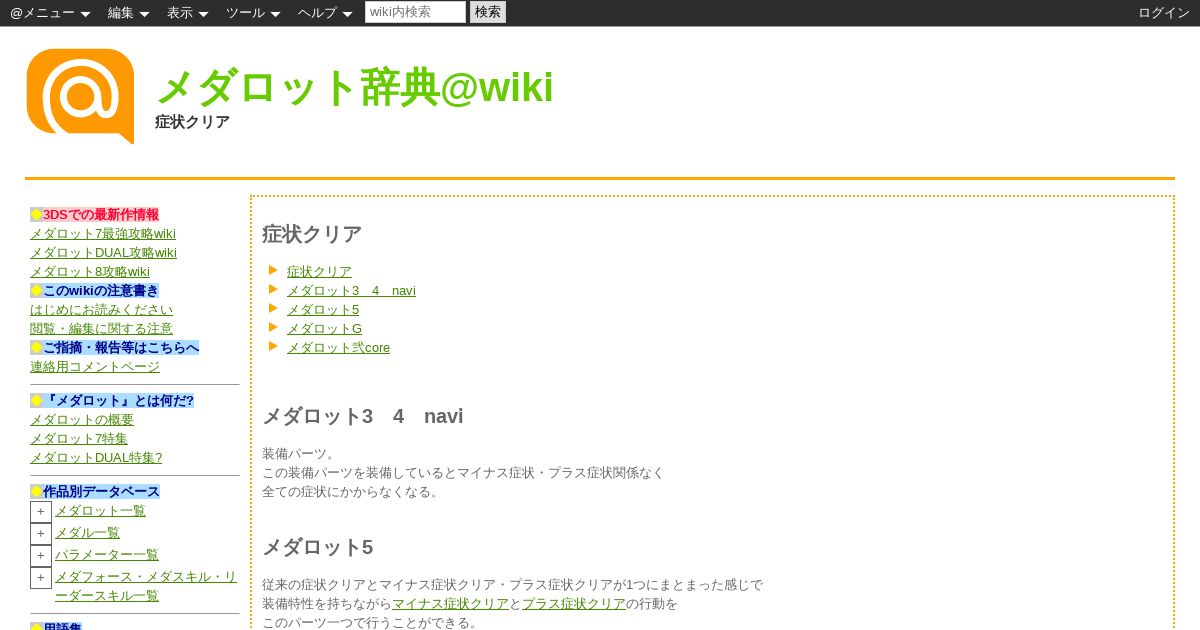
Task: Open the 表示 menu
Action: pyautogui.click(x=187, y=13)
